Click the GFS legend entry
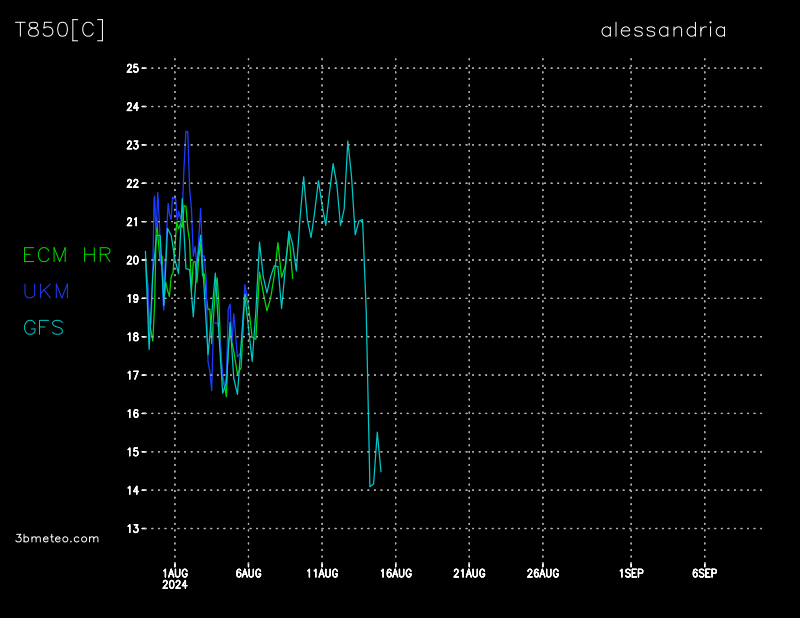The width and height of the screenshot is (800, 618). click(44, 328)
